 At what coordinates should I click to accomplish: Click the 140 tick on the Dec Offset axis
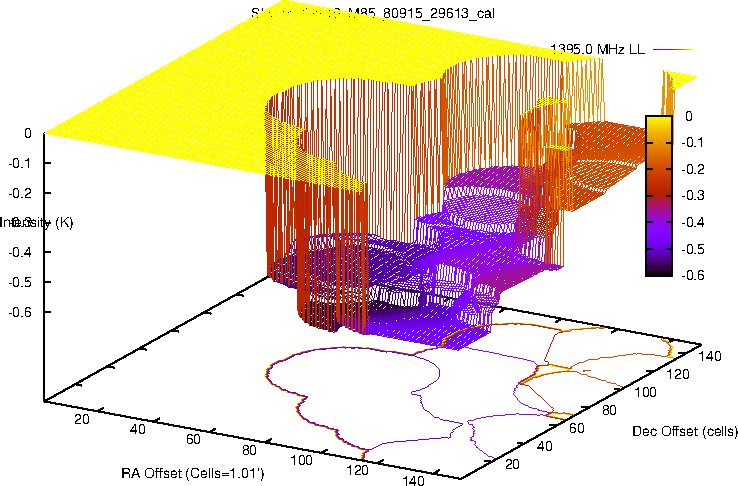coord(710,356)
